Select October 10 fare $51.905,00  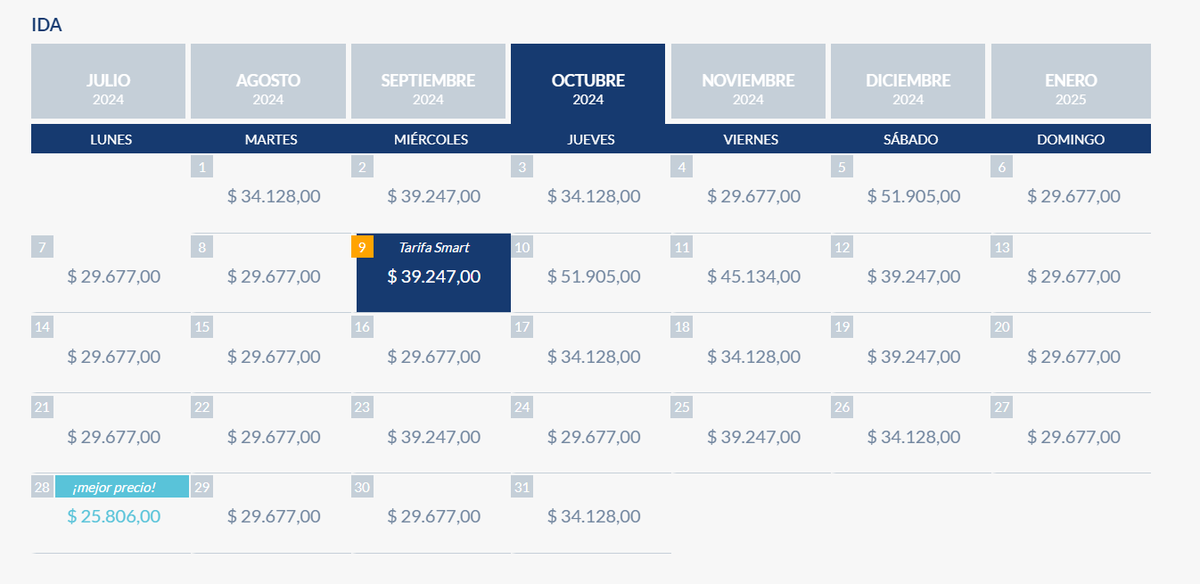click(x=593, y=276)
